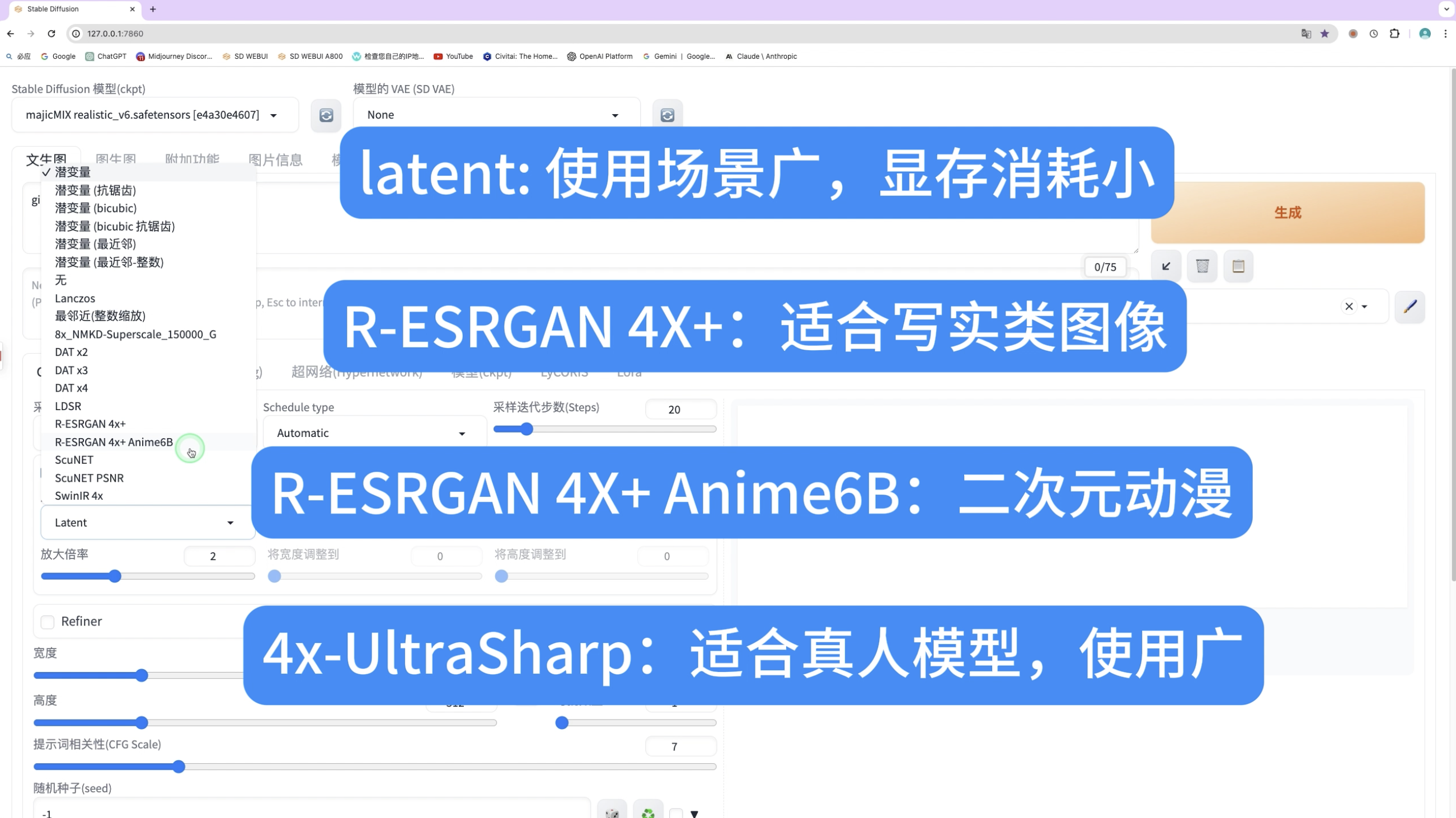1456x818 pixels.
Task: Click the clock history extension icon
Action: (x=1374, y=34)
